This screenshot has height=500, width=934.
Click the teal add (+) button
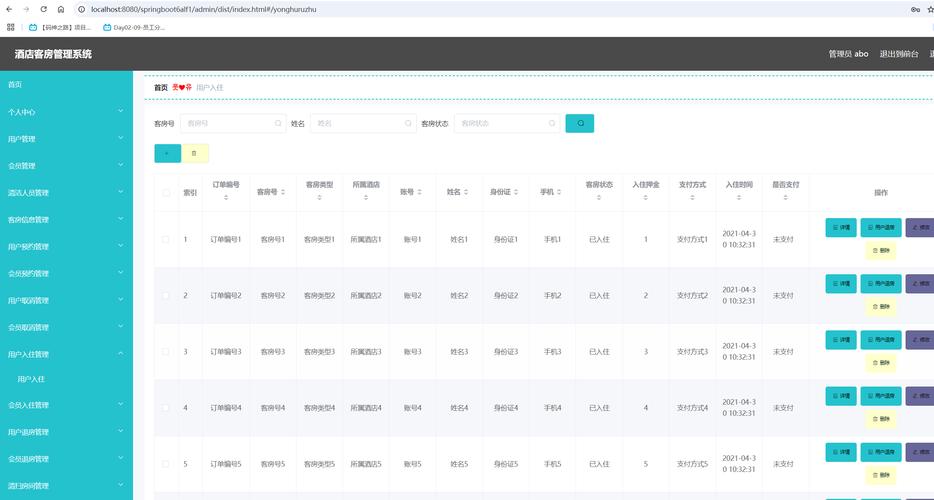tap(167, 153)
